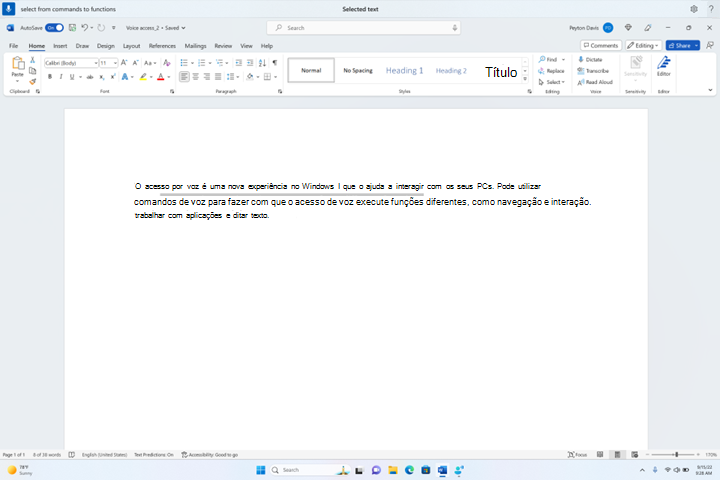Adjust the zoom slider
Image resolution: width=720 pixels, height=480 pixels.
(676, 455)
